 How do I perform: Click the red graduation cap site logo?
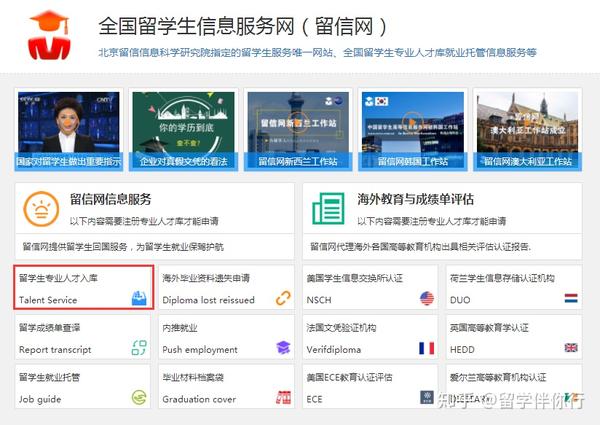pos(50,35)
